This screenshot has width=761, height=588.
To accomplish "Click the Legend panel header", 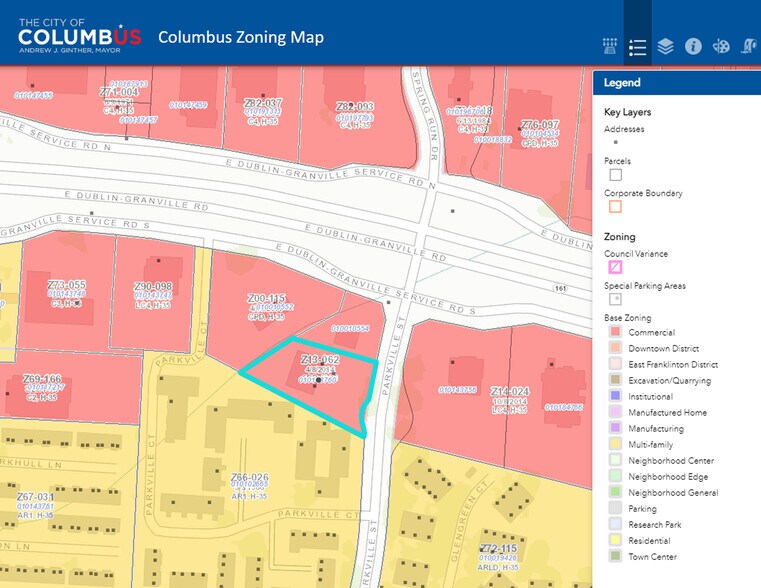I will pos(676,83).
